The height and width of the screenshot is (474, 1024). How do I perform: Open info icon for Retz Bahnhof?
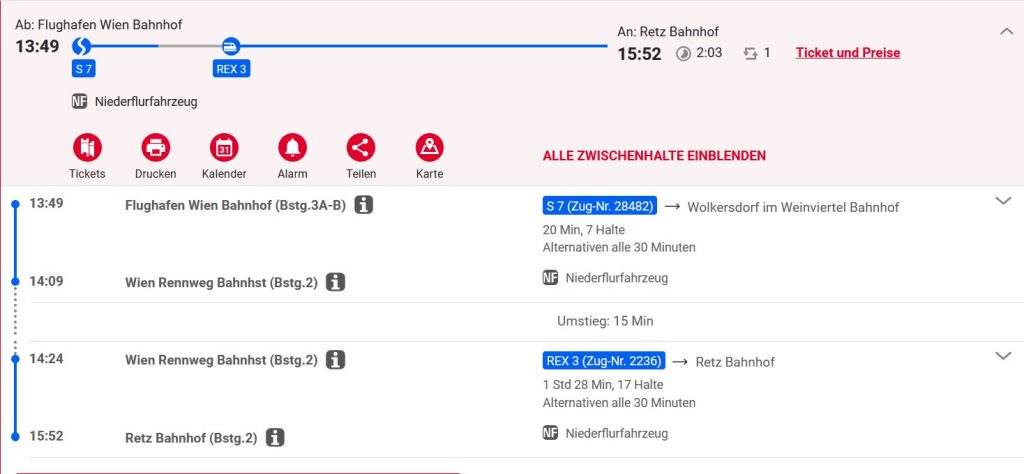click(275, 437)
